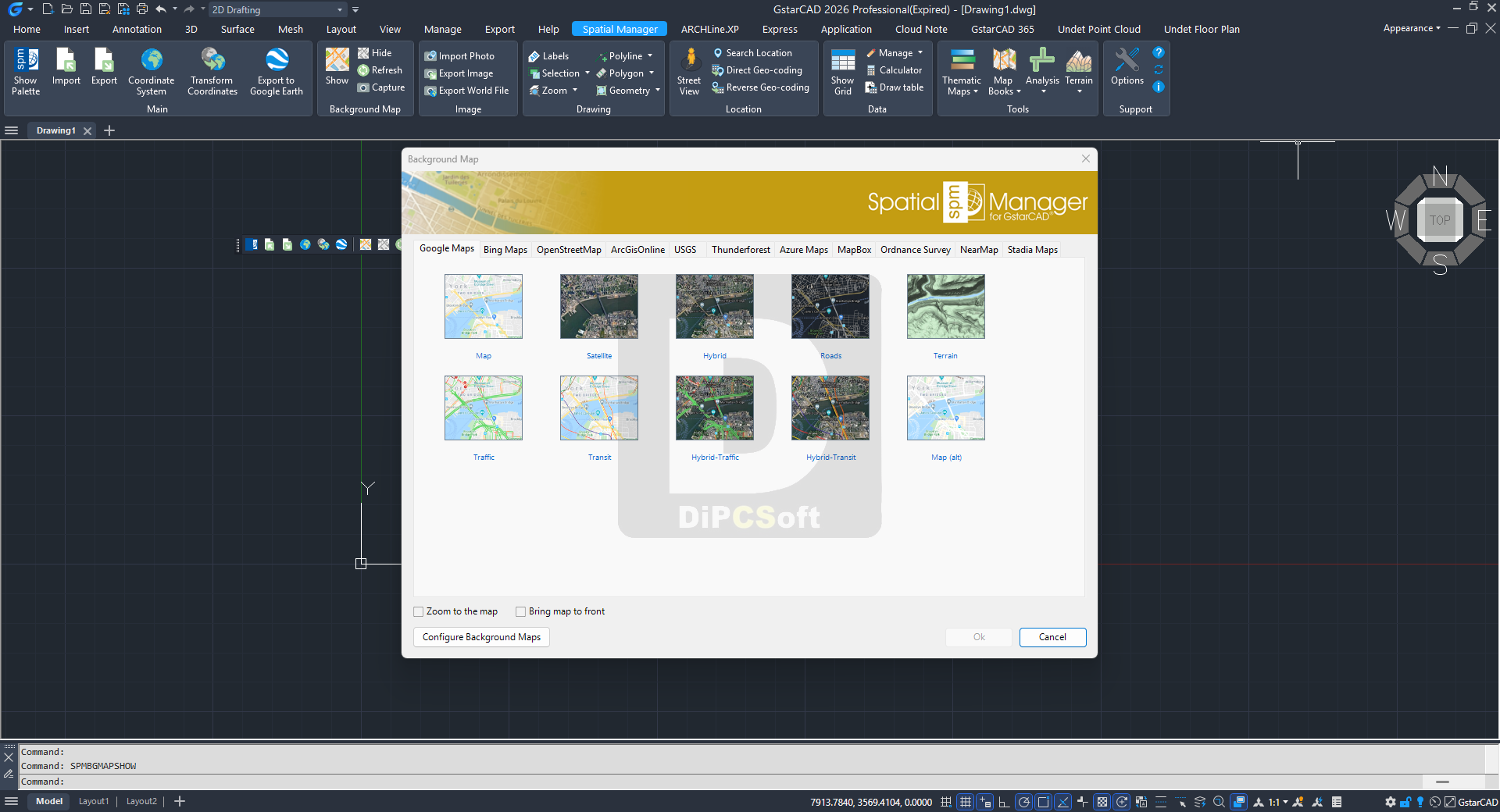Enable the Zoom to the map checkbox
The height and width of the screenshot is (812, 1500).
(419, 611)
